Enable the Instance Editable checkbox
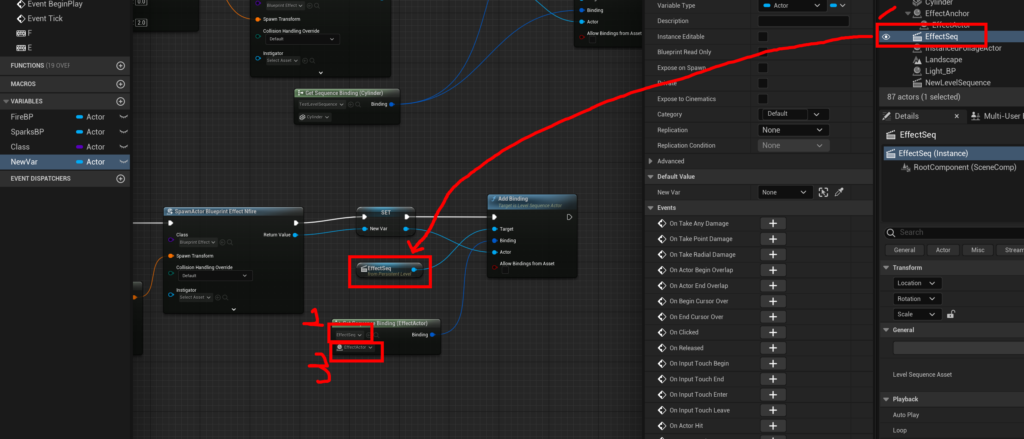 [763, 36]
